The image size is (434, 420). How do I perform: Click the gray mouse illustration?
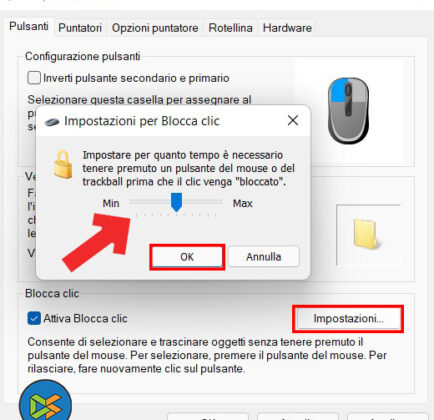[348, 110]
